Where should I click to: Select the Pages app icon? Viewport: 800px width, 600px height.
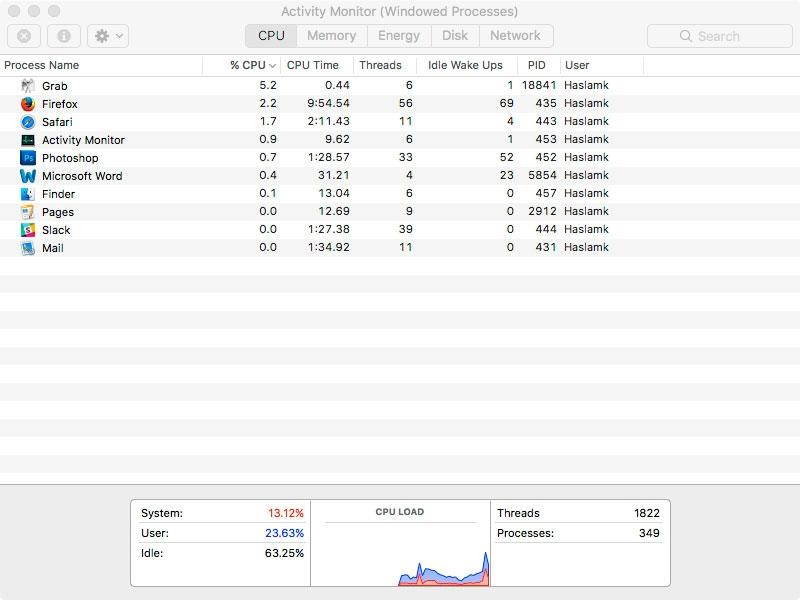(26, 212)
